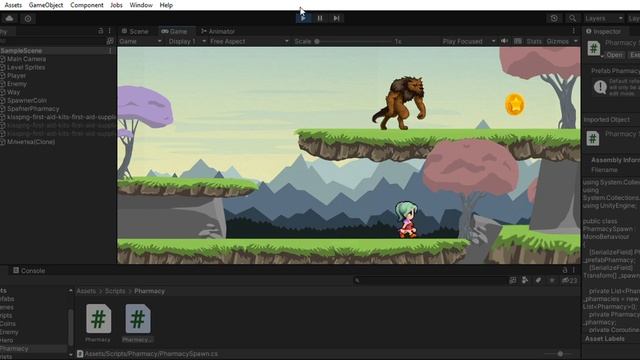Select Level Sprites in the Hierarchy
Image resolution: width=640 pixels, height=360 pixels.
26,67
